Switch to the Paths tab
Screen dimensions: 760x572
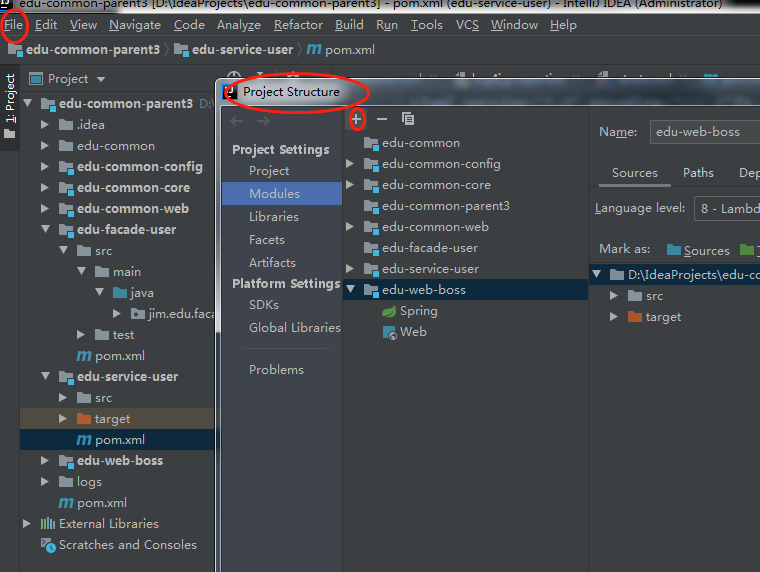[698, 173]
